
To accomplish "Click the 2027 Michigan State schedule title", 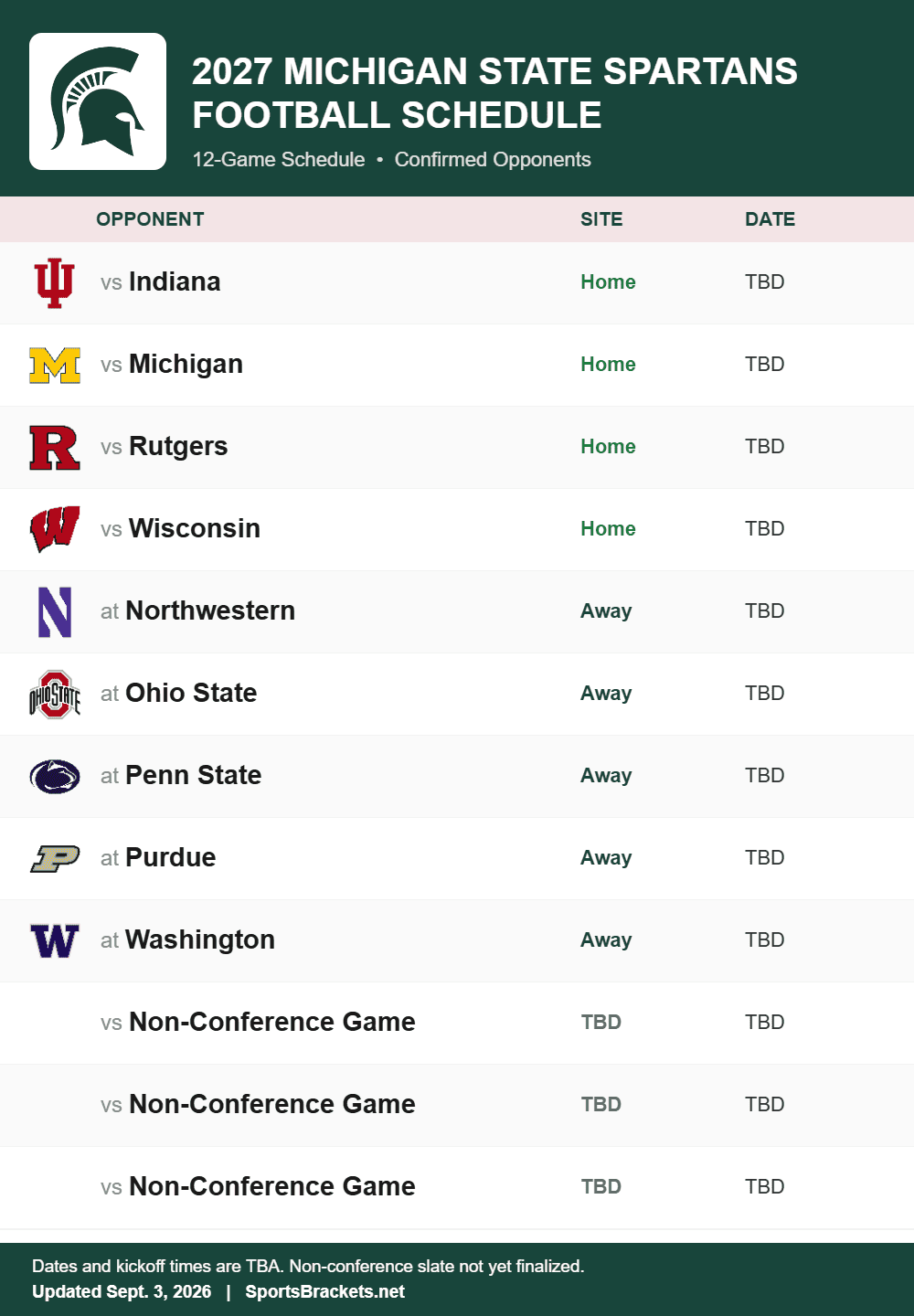I will pos(494,93).
